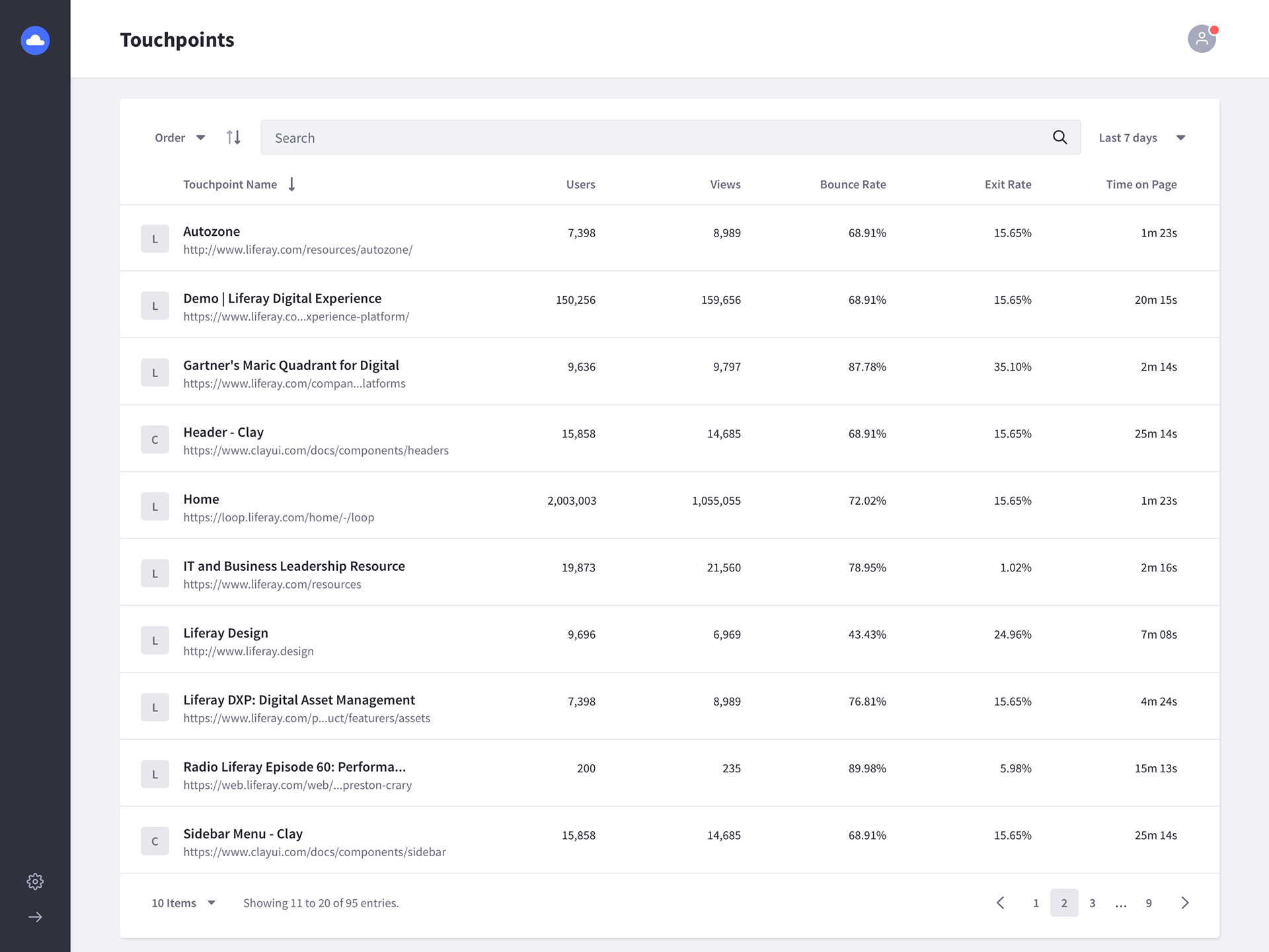
Task: Open the 10 Items per page dropdown
Action: (x=183, y=902)
